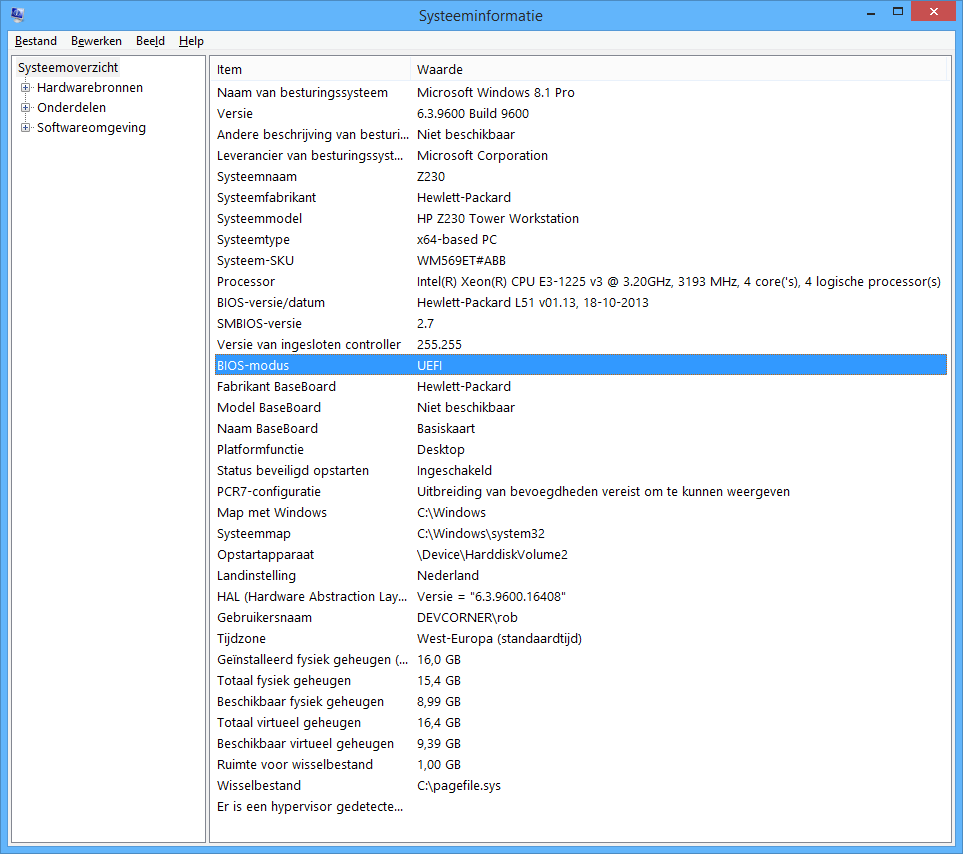963x854 pixels.
Task: Select the 'Leverancier van besturingssyst...' row
Action: pyautogui.click(x=580, y=156)
